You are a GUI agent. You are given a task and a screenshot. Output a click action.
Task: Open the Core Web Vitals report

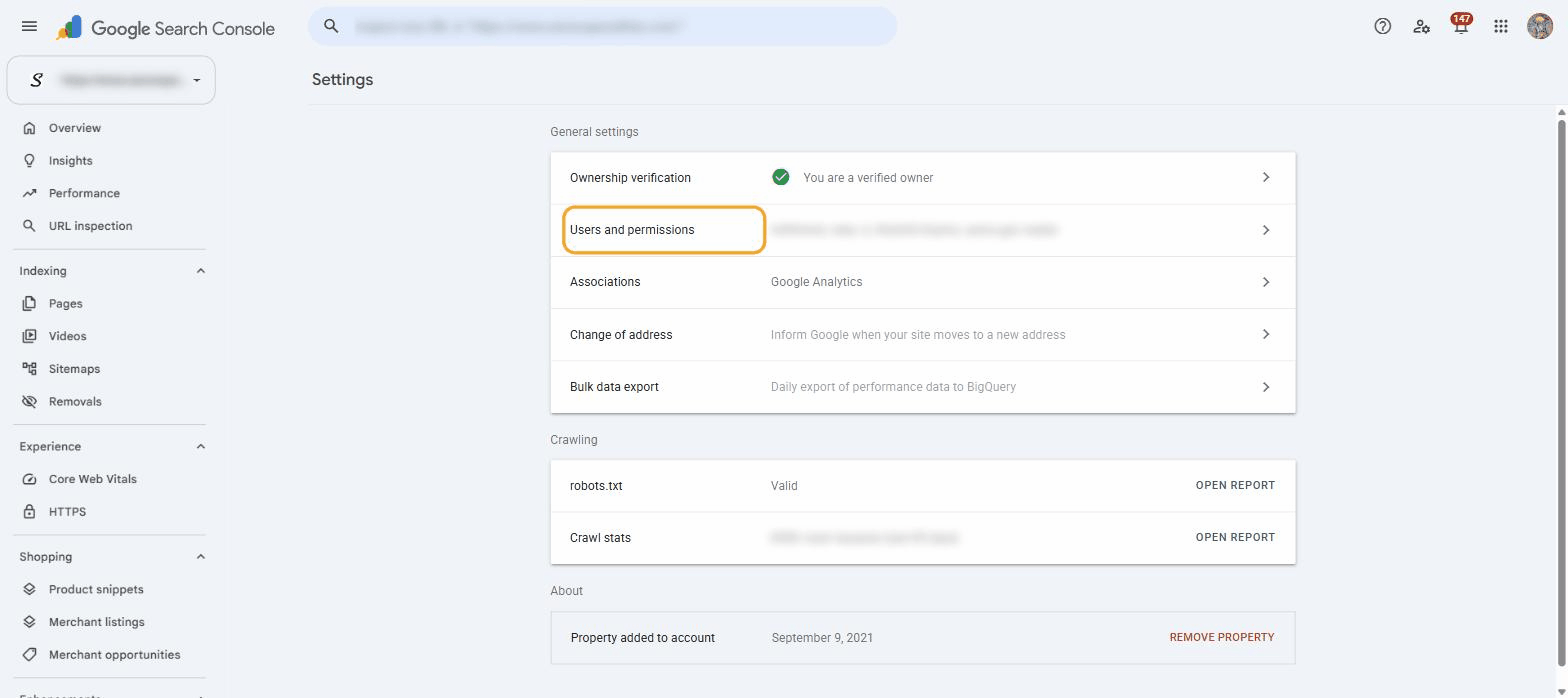pyautogui.click(x=93, y=479)
